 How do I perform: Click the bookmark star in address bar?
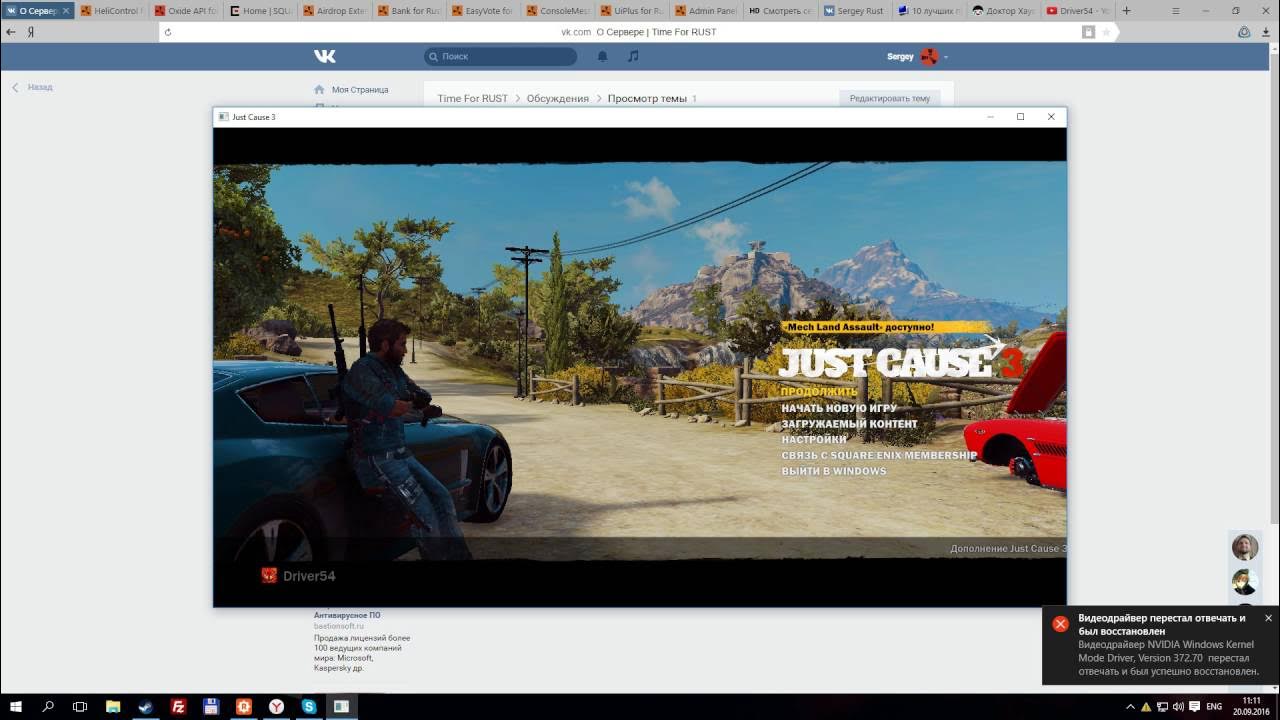pos(1106,32)
